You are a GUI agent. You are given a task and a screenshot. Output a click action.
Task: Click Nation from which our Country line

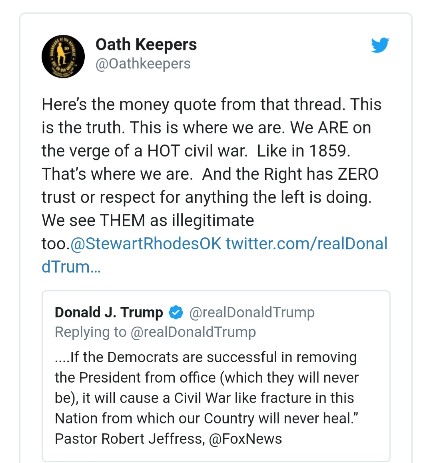pos(206,418)
